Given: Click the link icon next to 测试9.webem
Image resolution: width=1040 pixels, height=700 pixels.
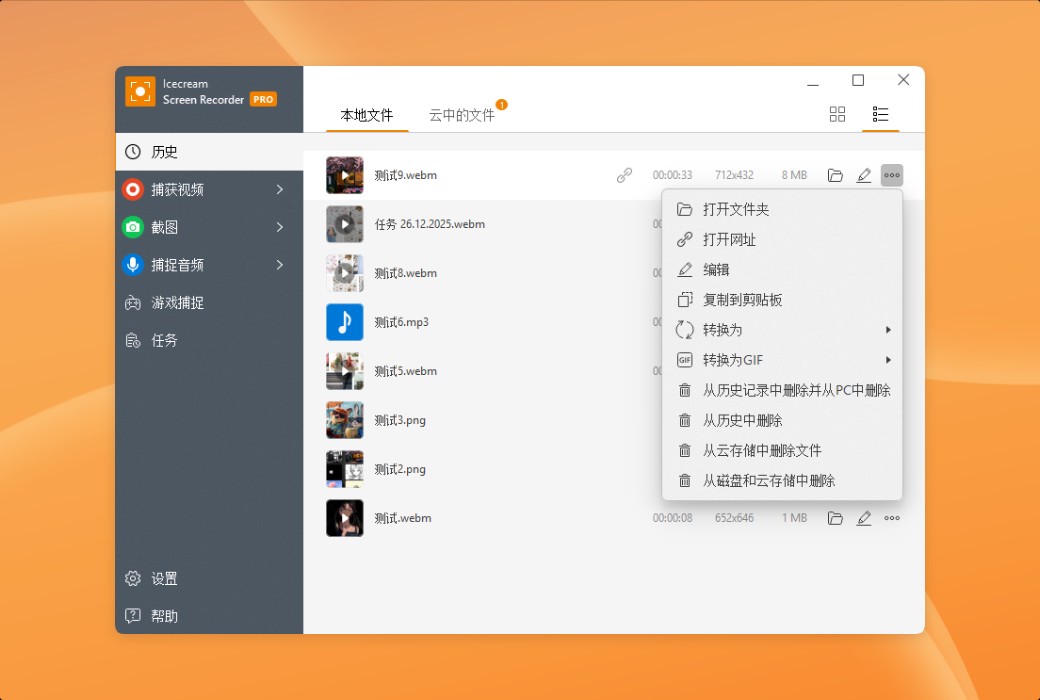Looking at the screenshot, I should (x=624, y=174).
